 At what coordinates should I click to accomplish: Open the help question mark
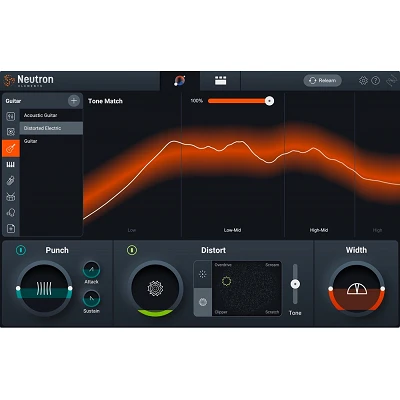coord(376,81)
